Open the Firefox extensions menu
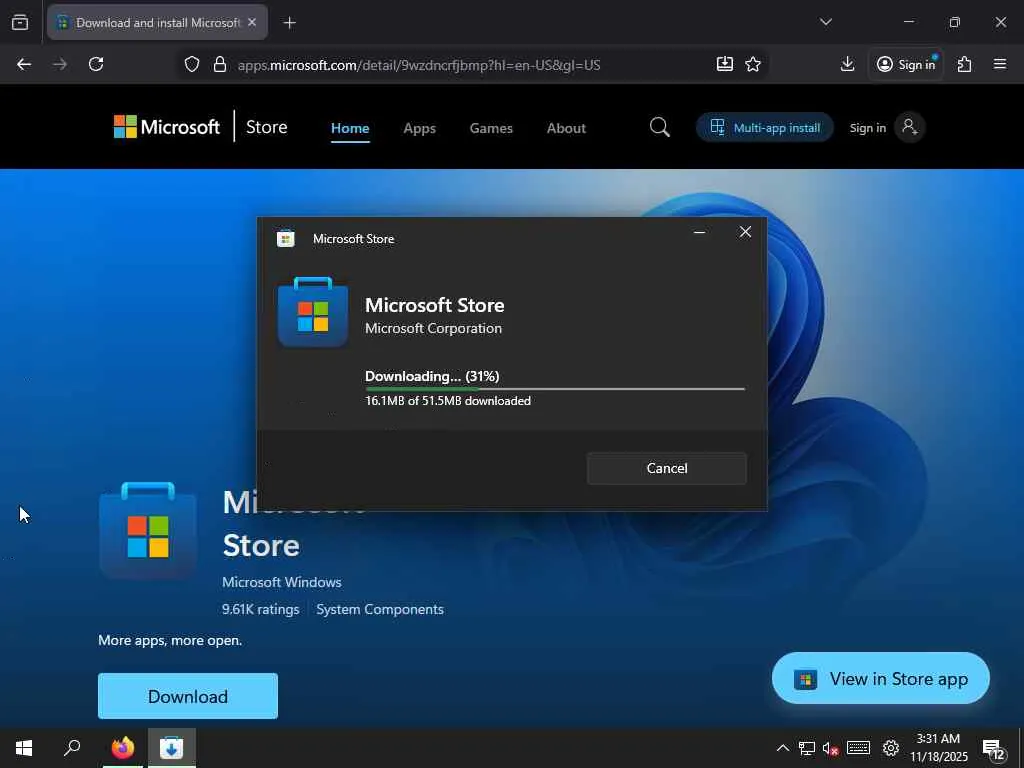The width and height of the screenshot is (1024, 768). coord(964,64)
